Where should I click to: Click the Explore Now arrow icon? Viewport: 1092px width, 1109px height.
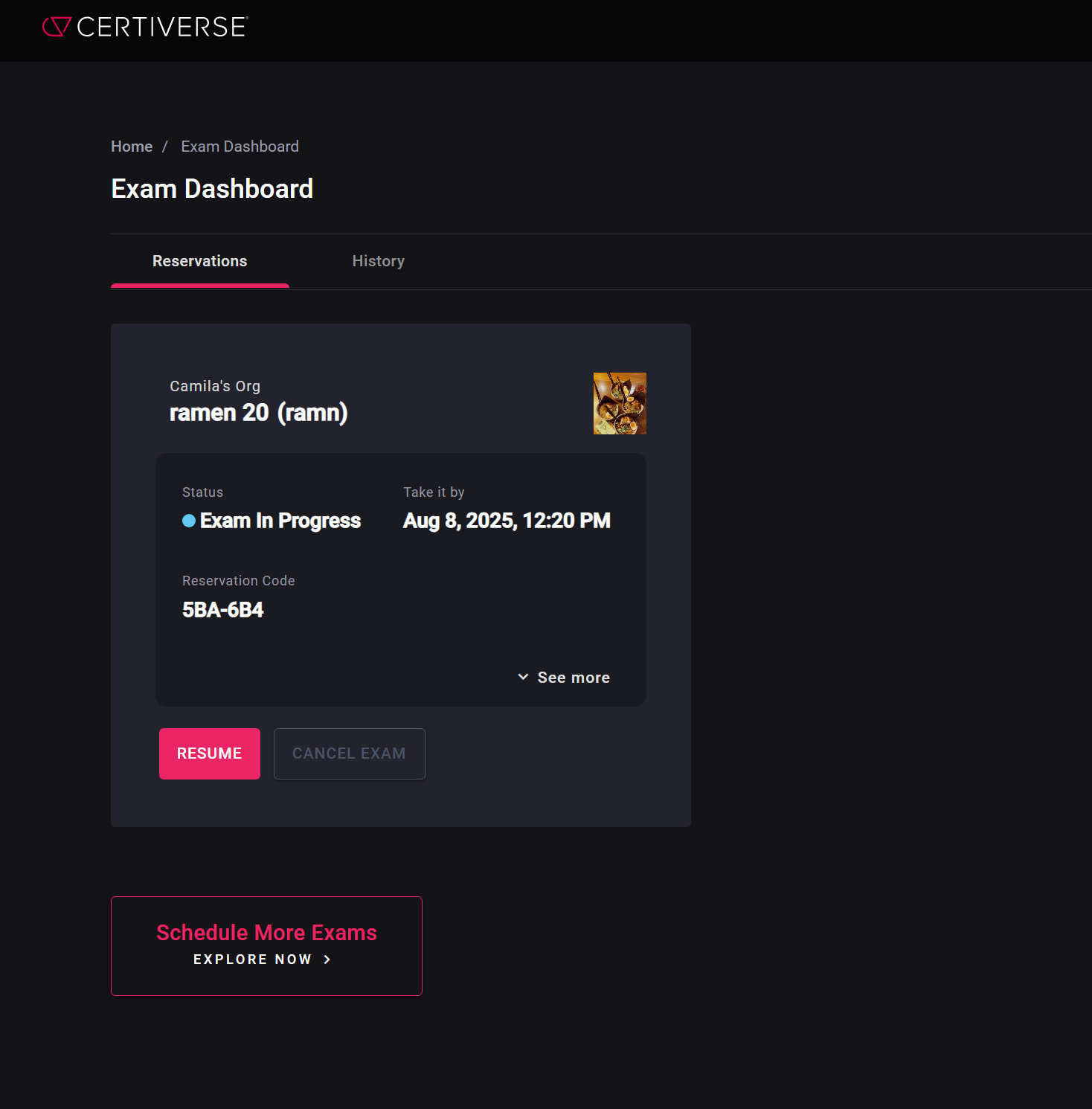[x=327, y=959]
